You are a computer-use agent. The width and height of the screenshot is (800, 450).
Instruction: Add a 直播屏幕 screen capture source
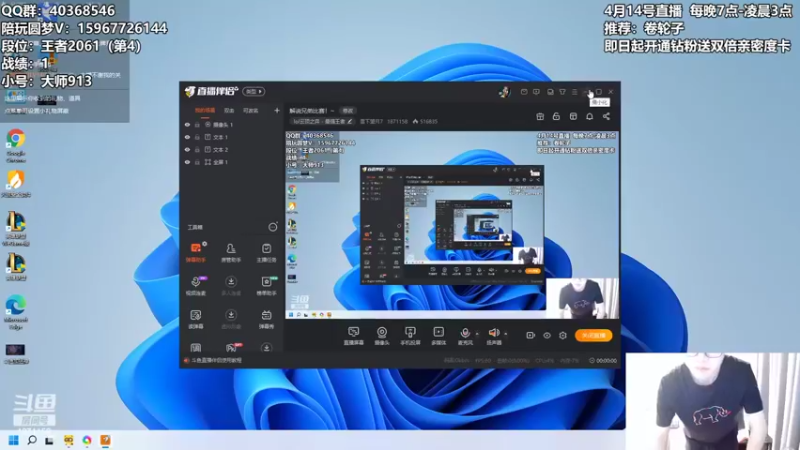[x=354, y=336]
